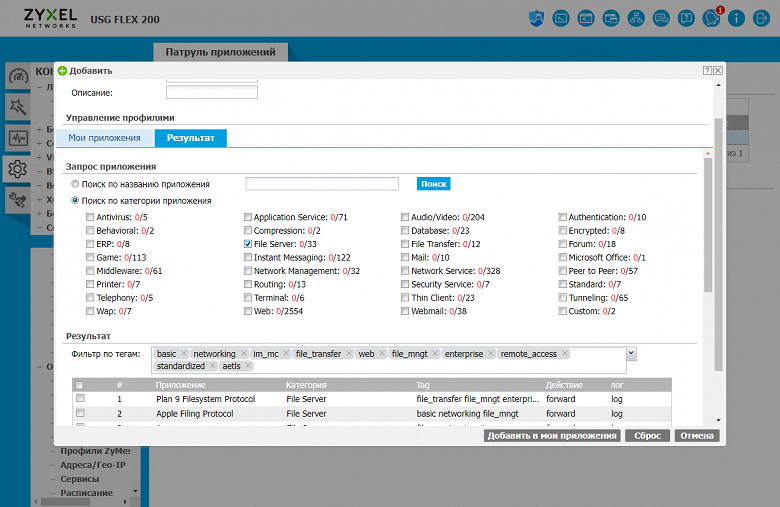Click the Действие column header
This screenshot has width=780, height=507.
pos(564,385)
